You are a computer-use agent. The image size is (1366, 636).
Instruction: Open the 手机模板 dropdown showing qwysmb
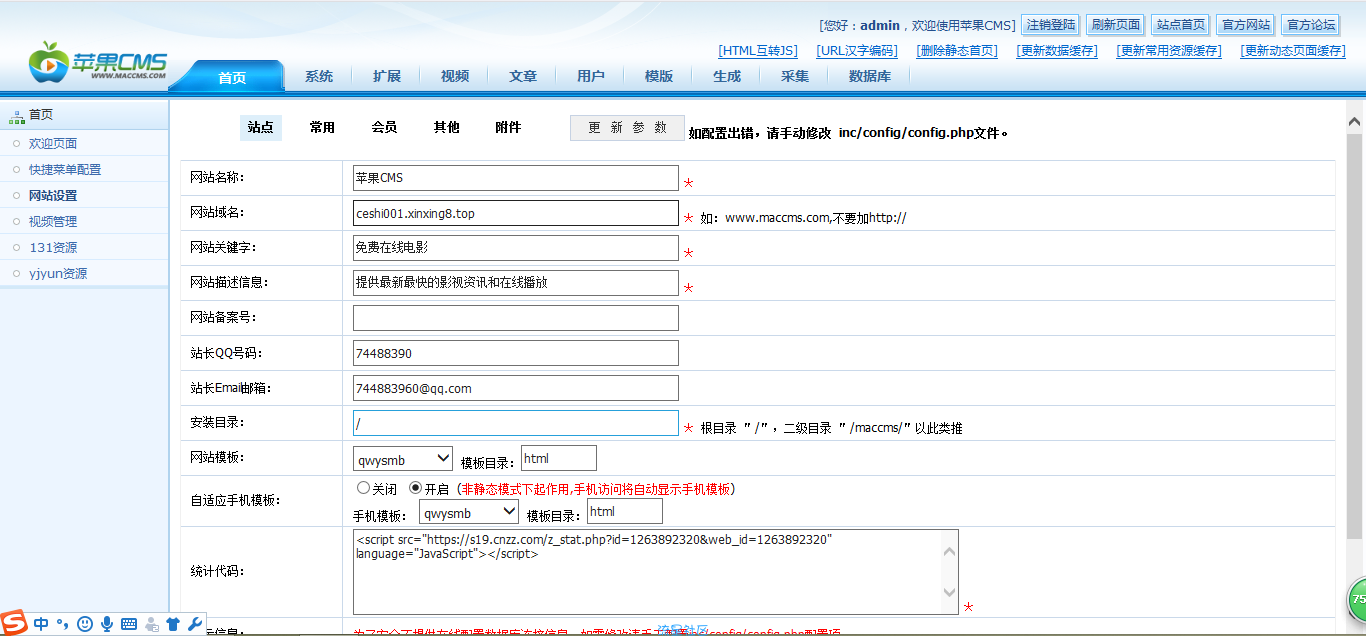point(469,512)
